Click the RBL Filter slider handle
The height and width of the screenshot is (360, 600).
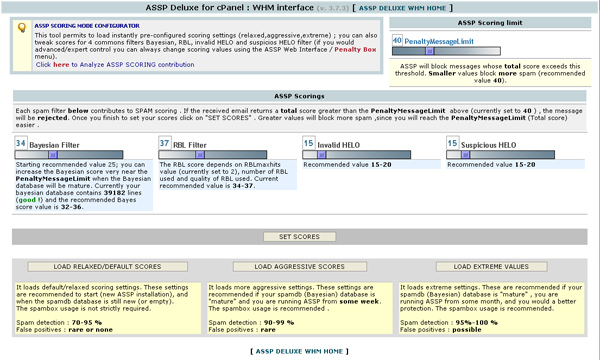click(200, 155)
